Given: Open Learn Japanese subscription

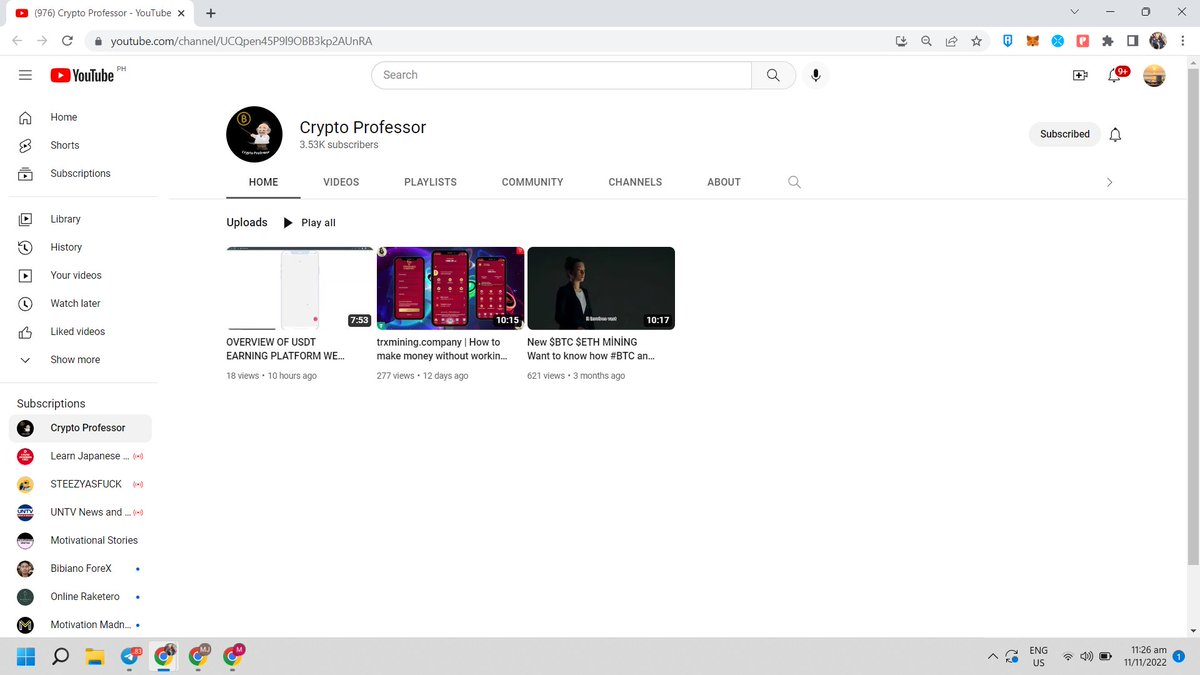Looking at the screenshot, I should click(x=80, y=456).
